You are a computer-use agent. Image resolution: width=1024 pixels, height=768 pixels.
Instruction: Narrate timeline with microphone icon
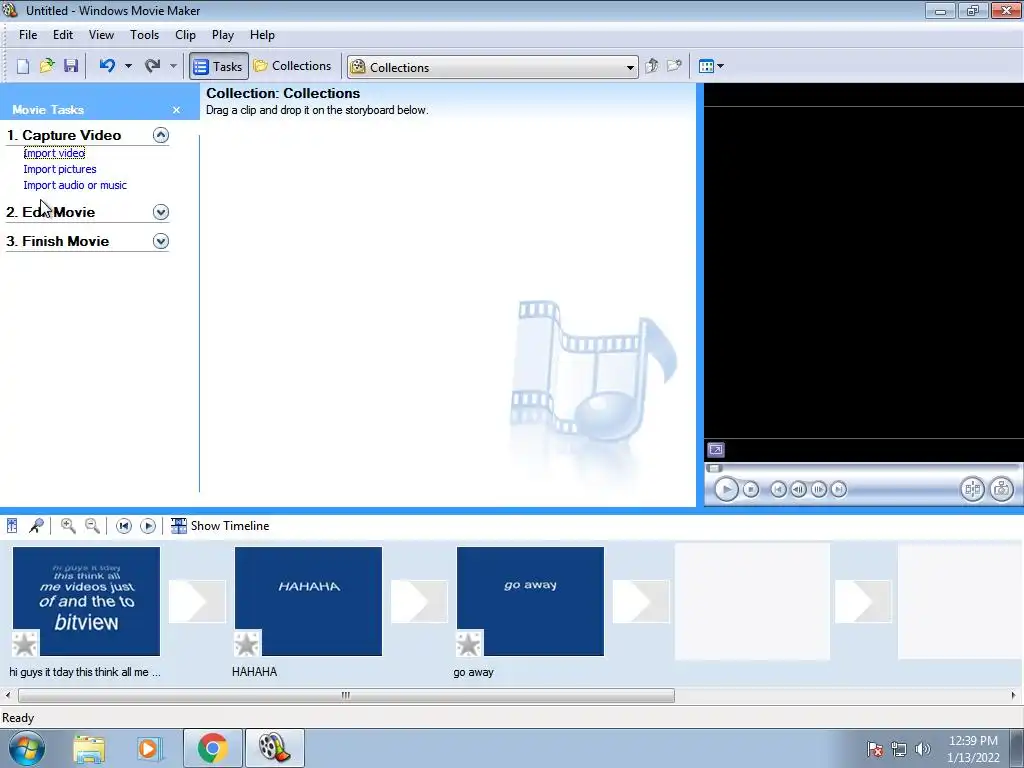click(36, 526)
